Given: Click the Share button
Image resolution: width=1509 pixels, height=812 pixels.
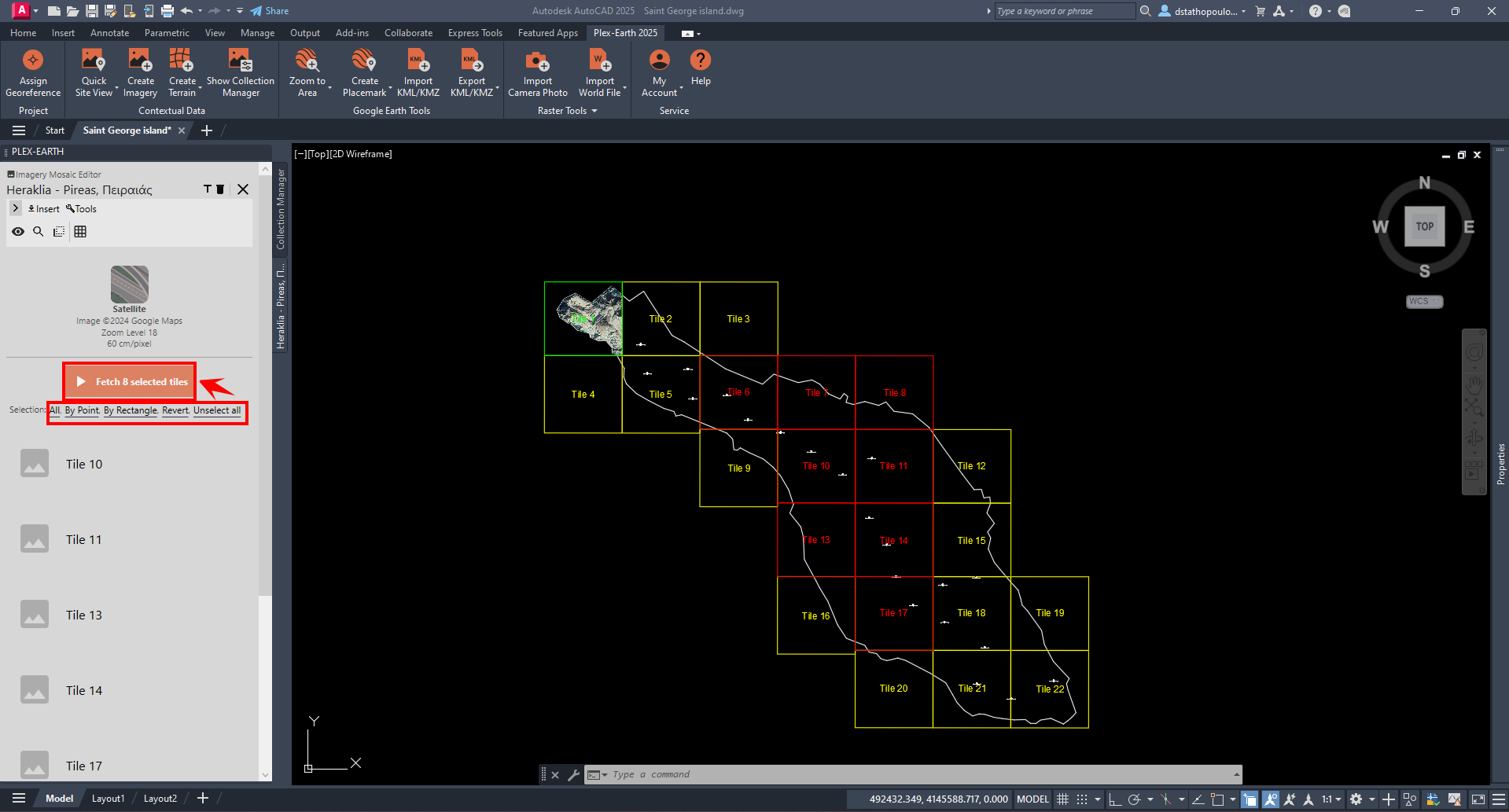Looking at the screenshot, I should 270,11.
